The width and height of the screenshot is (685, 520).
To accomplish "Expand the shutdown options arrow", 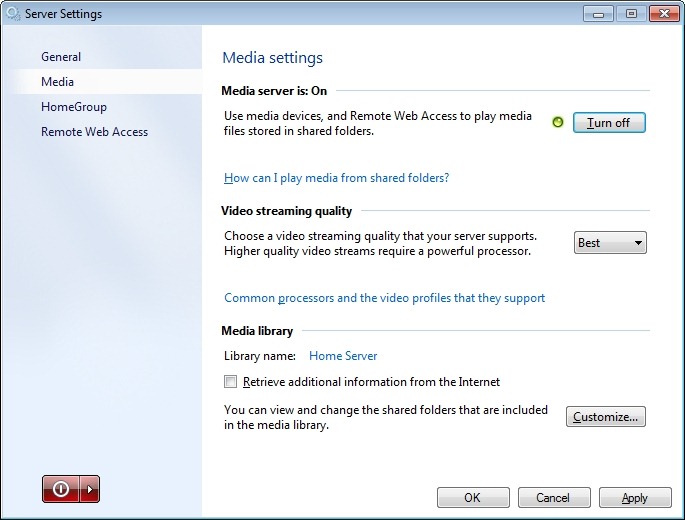I will [89, 489].
